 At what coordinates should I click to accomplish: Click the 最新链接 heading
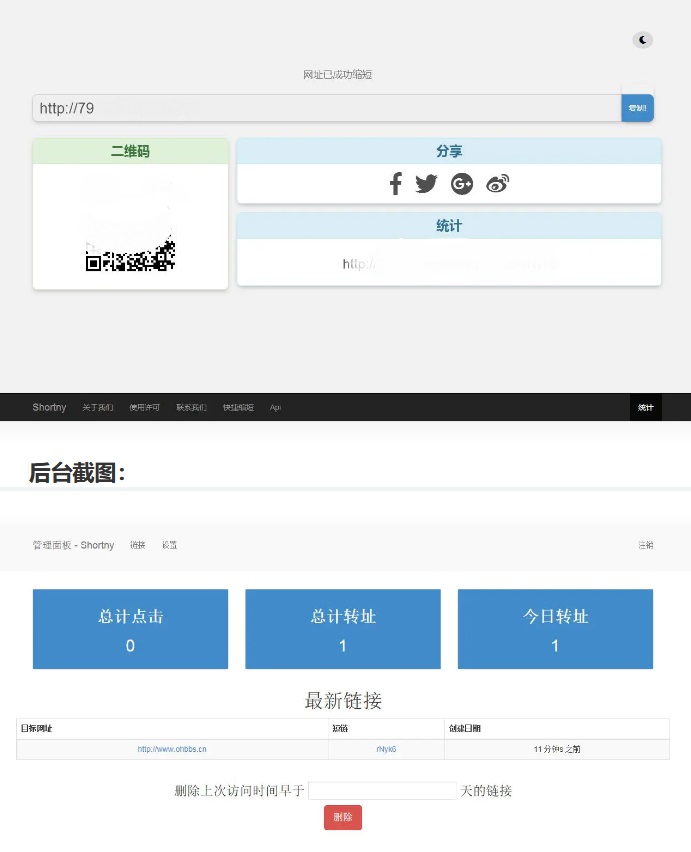343,700
